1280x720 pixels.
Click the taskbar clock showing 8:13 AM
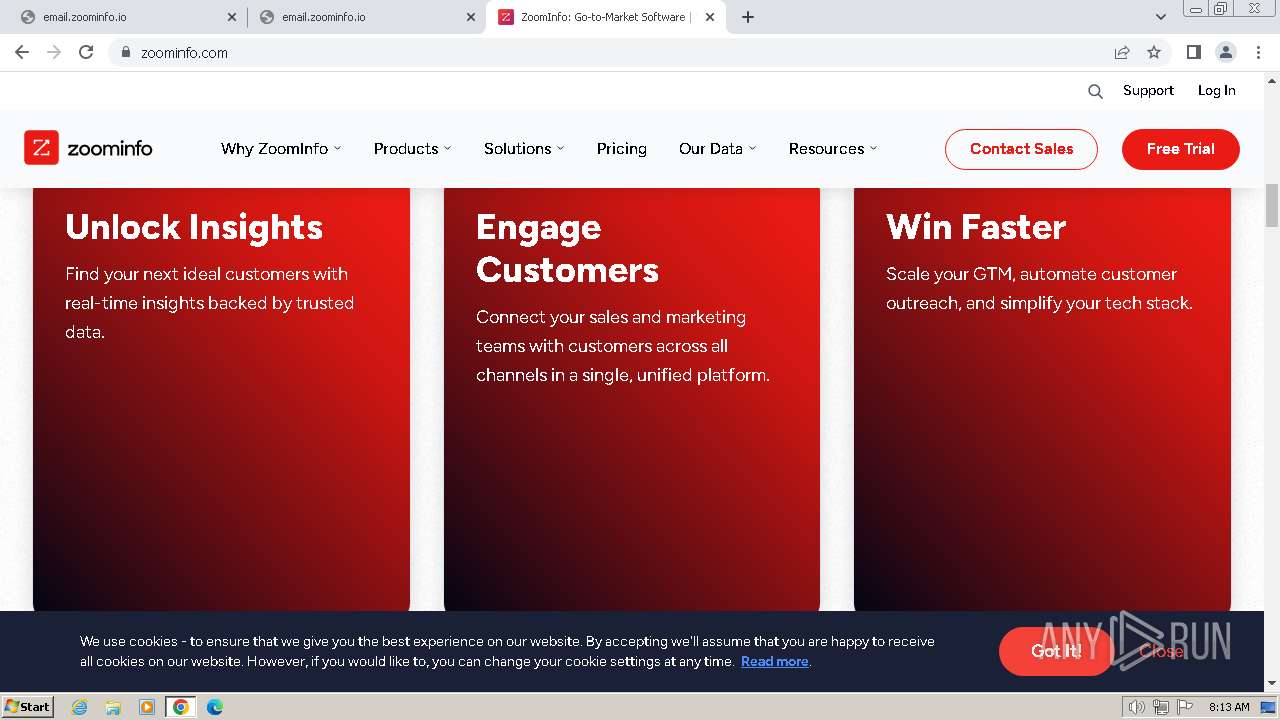(x=1229, y=707)
